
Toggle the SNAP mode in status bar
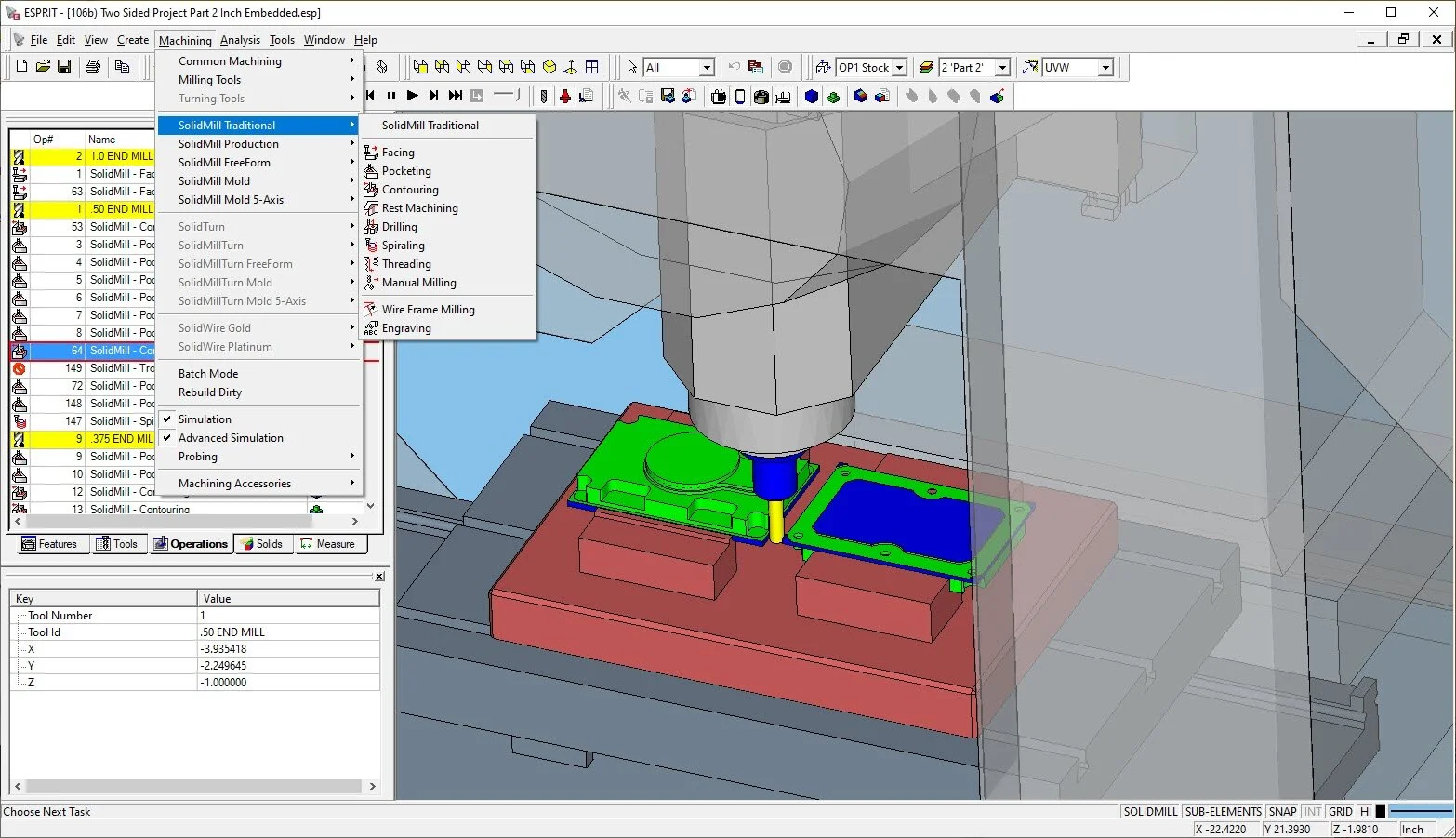(x=1282, y=812)
